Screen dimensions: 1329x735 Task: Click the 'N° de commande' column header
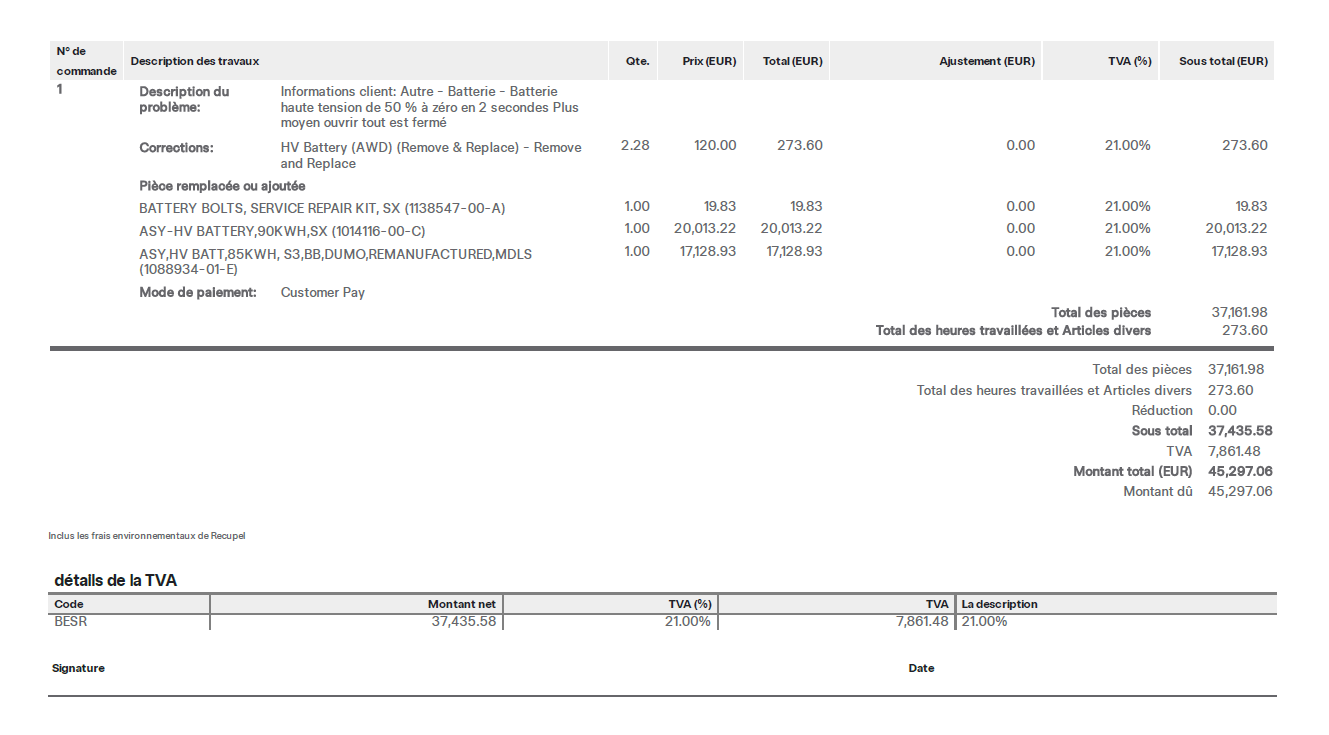click(86, 61)
